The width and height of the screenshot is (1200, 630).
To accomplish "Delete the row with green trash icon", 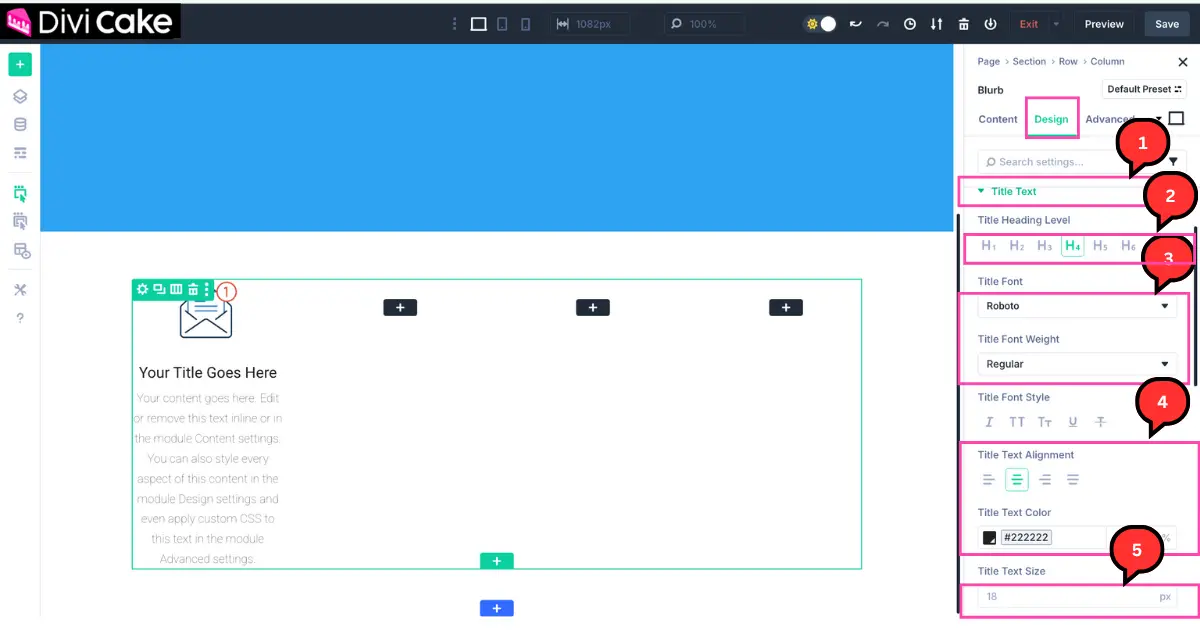I will [193, 289].
